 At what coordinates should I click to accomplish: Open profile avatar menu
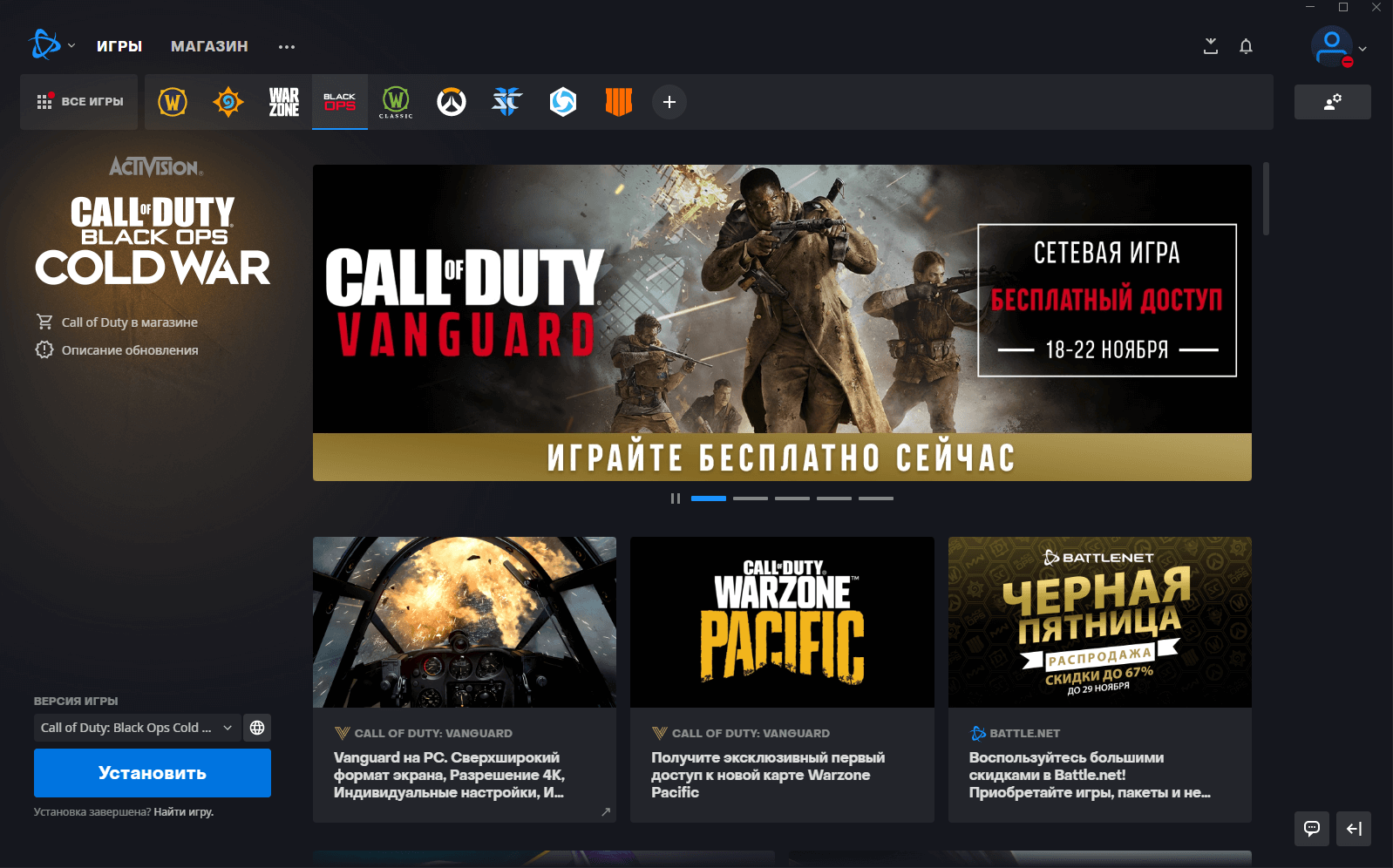(1332, 46)
